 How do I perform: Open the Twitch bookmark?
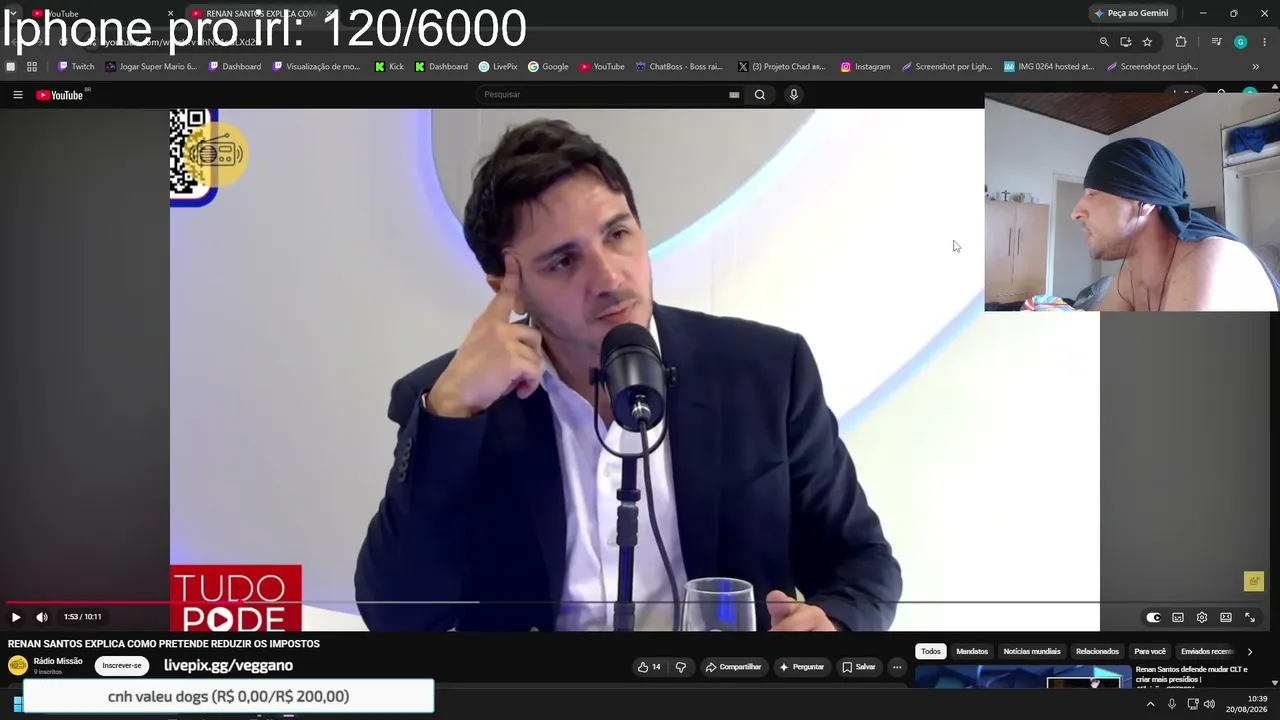[76, 67]
